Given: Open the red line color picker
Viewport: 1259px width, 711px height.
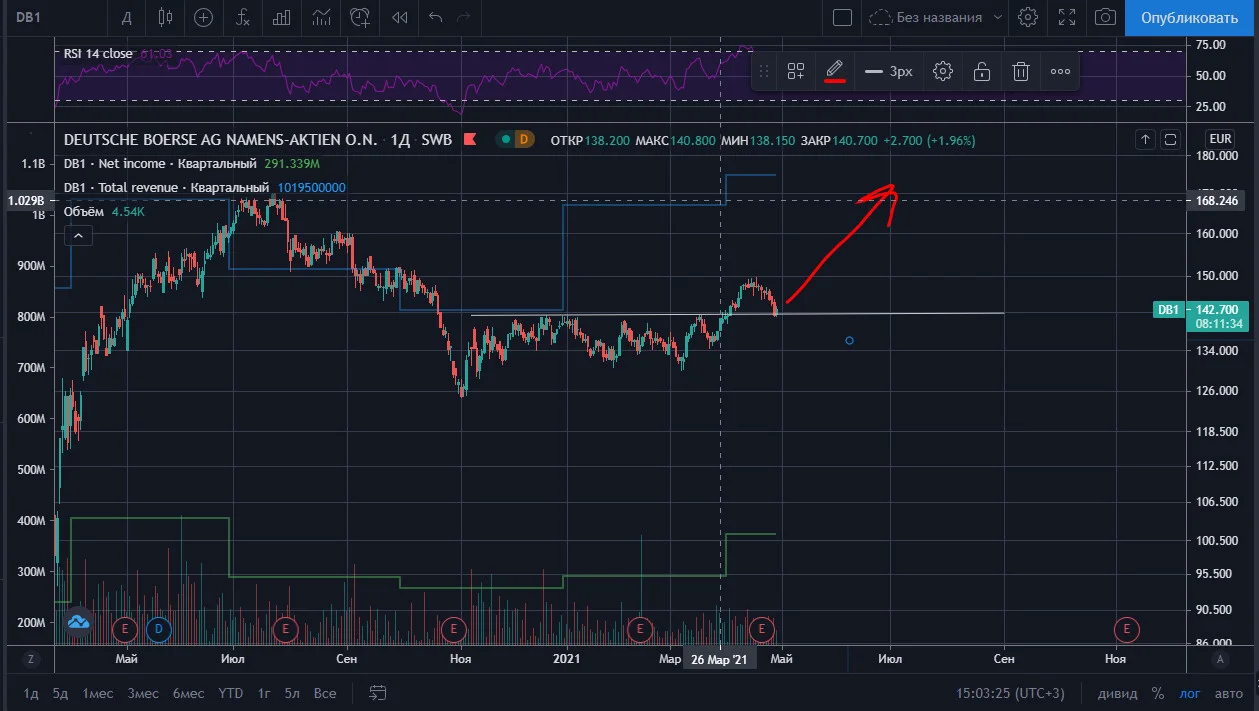Looking at the screenshot, I should (835, 71).
